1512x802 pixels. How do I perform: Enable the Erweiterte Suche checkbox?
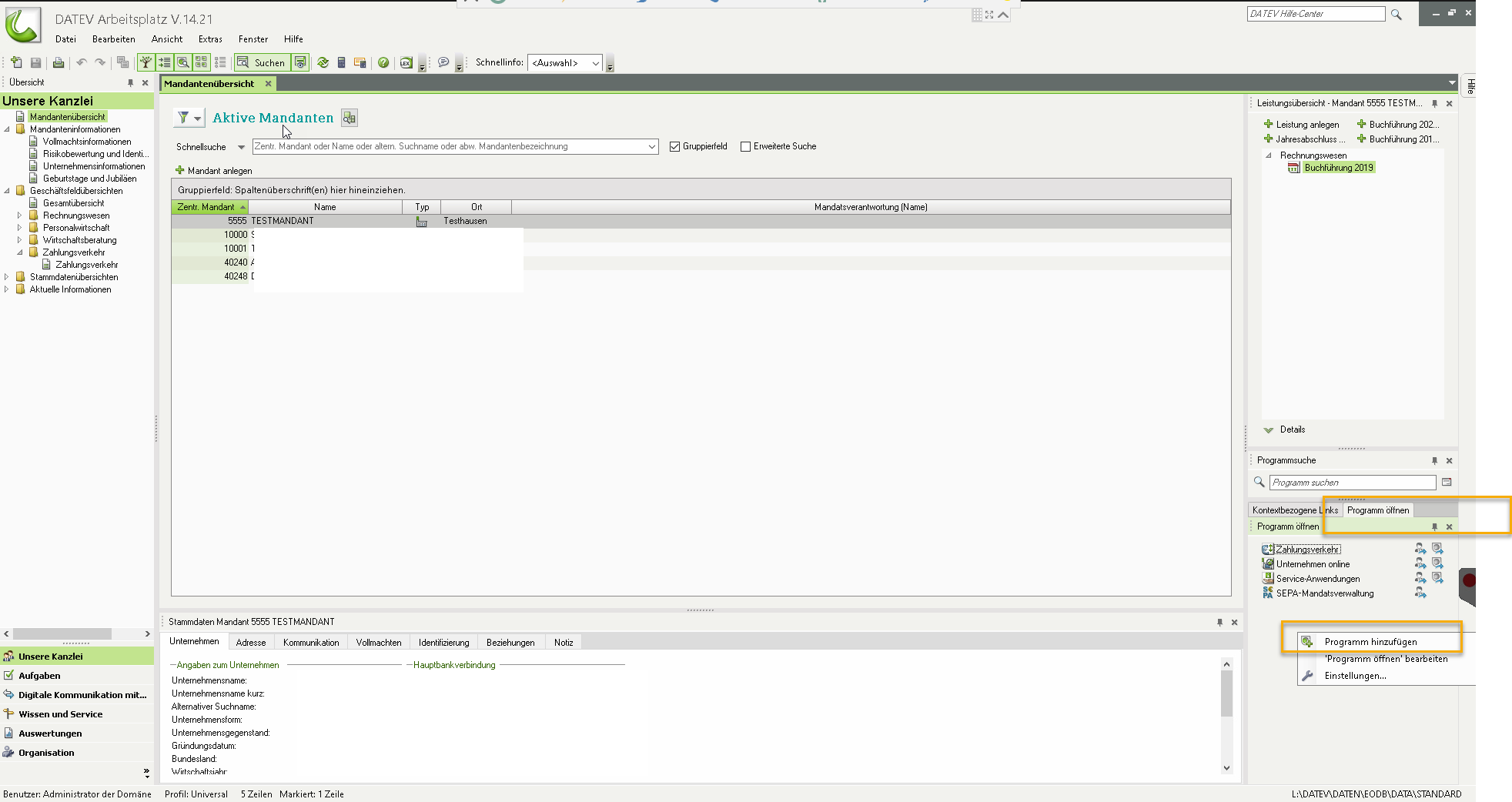point(745,147)
